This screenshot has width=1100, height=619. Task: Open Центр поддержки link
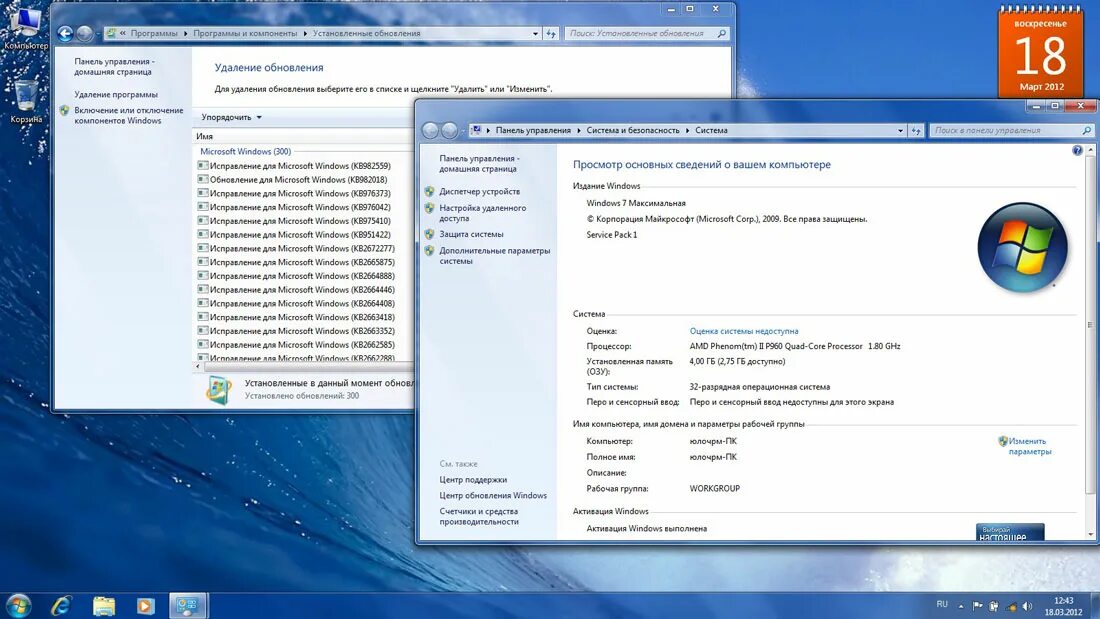(473, 480)
